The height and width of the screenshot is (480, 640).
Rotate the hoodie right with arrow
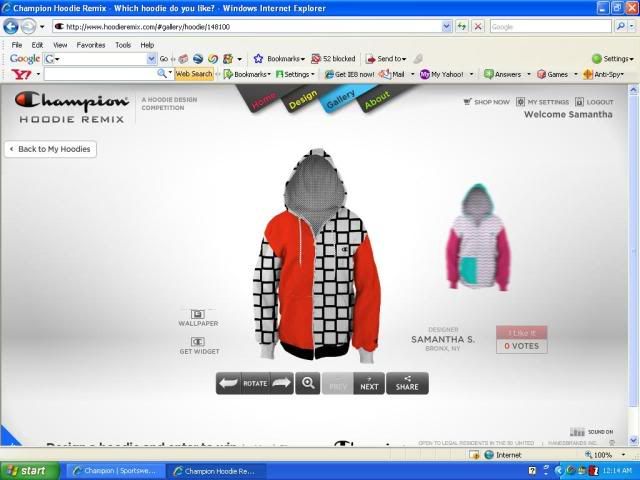[282, 383]
